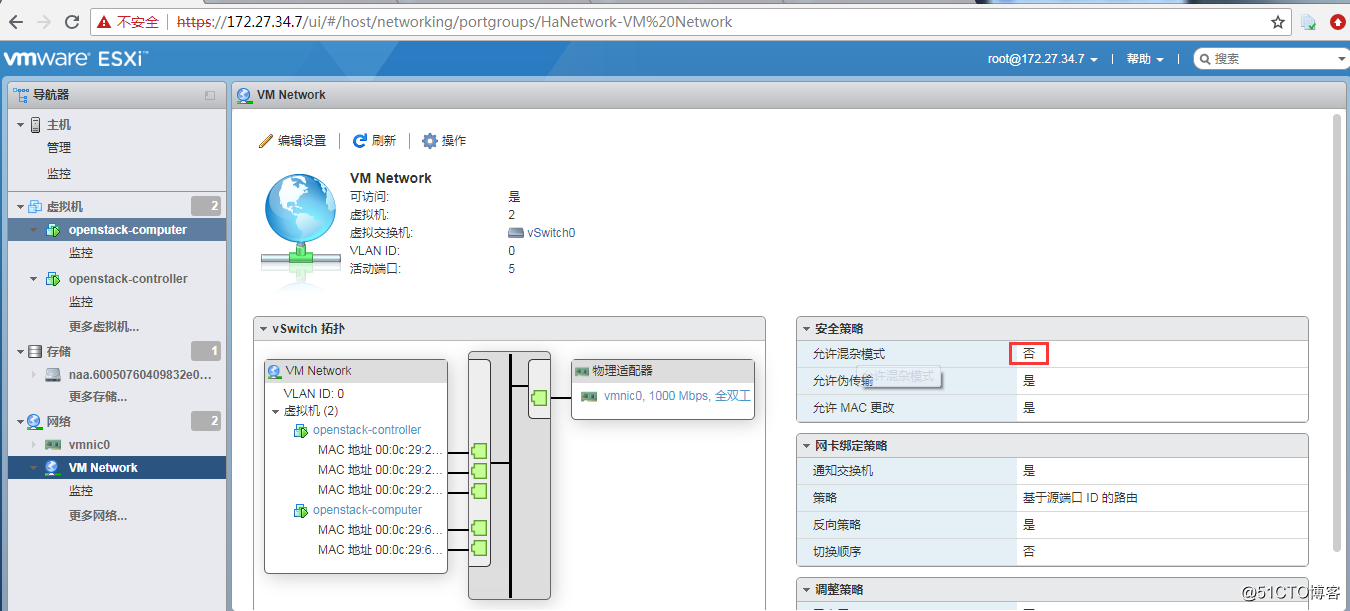This screenshot has height=611, width=1350.
Task: Click the not-secure warning triangle icon
Action: tap(104, 22)
